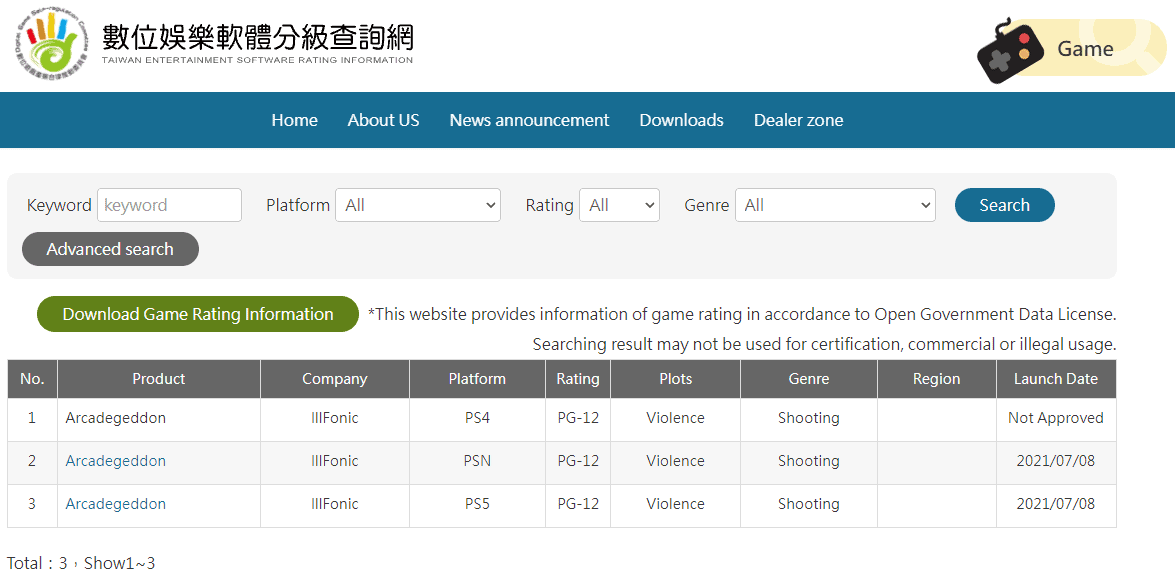Screen dimensions: 1175x581
Task: Click the Product column header
Action: click(158, 379)
